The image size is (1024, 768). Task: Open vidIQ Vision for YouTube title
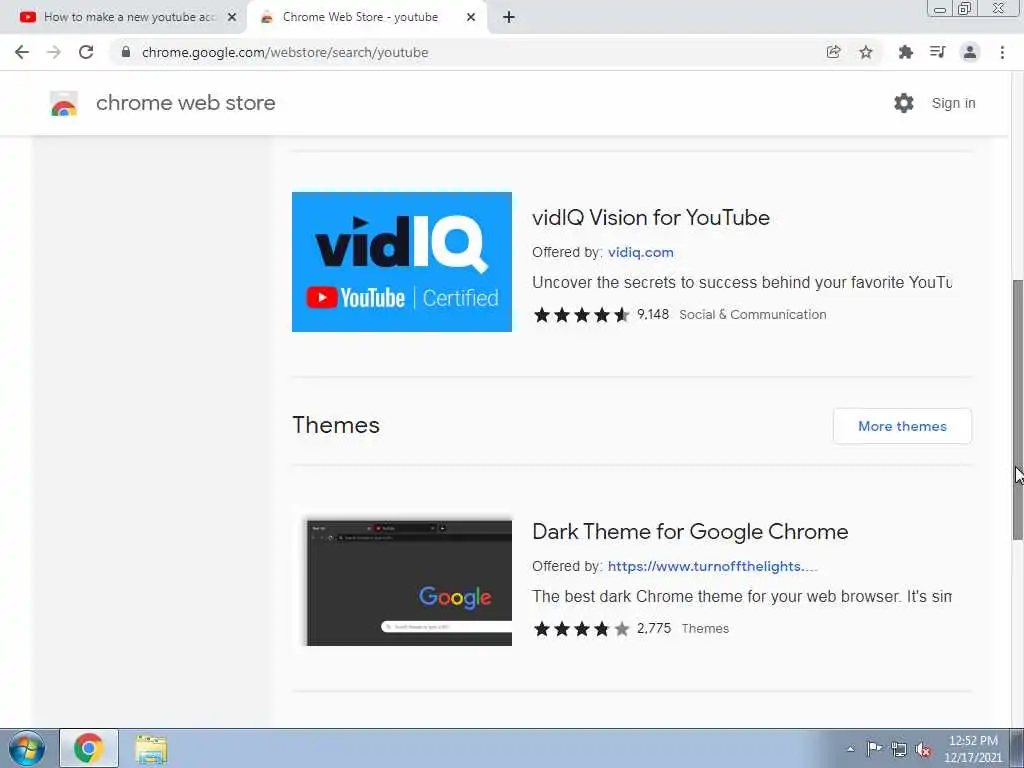(x=650, y=217)
